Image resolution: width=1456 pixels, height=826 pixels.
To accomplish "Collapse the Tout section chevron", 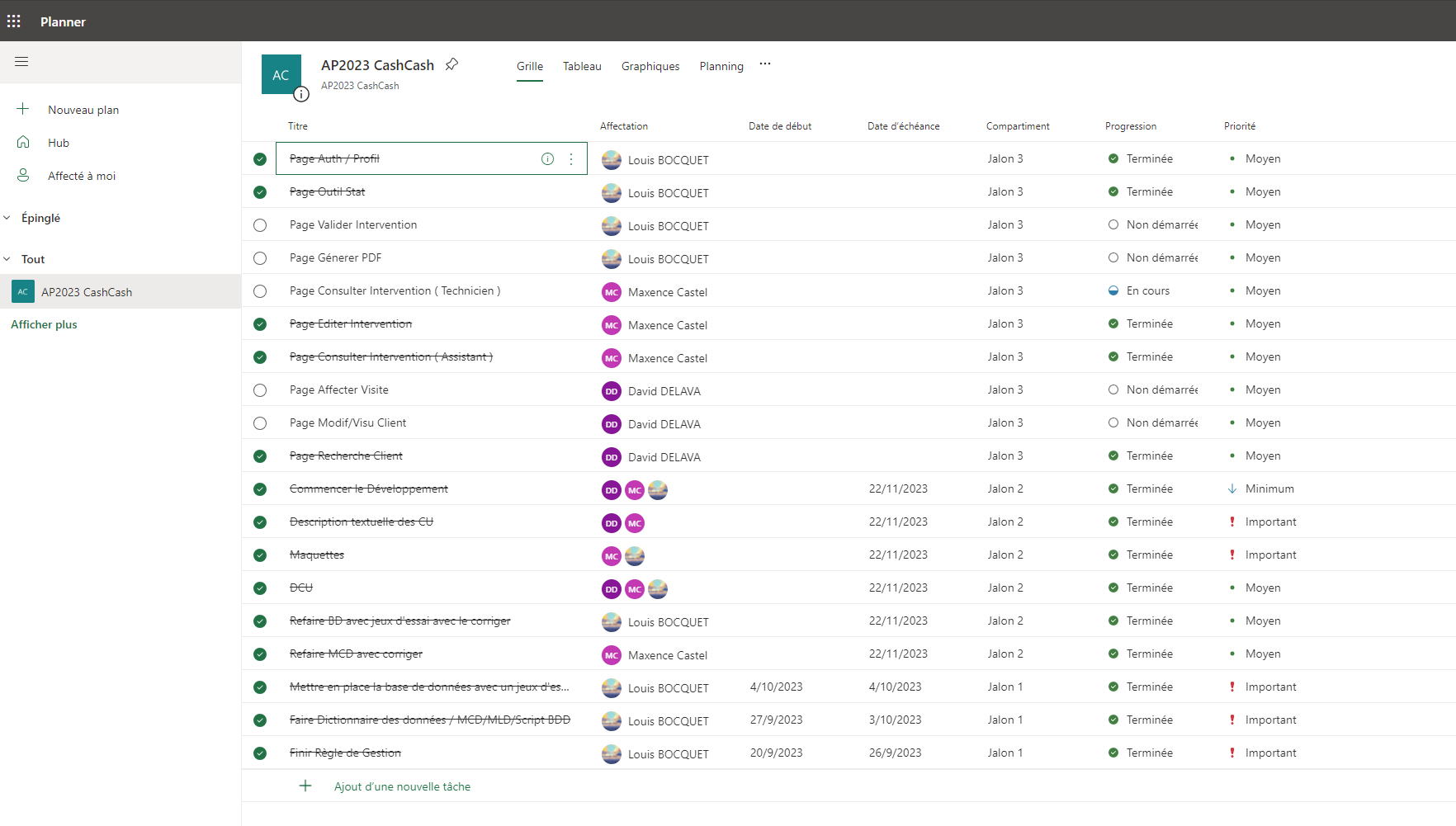I will coord(7,259).
